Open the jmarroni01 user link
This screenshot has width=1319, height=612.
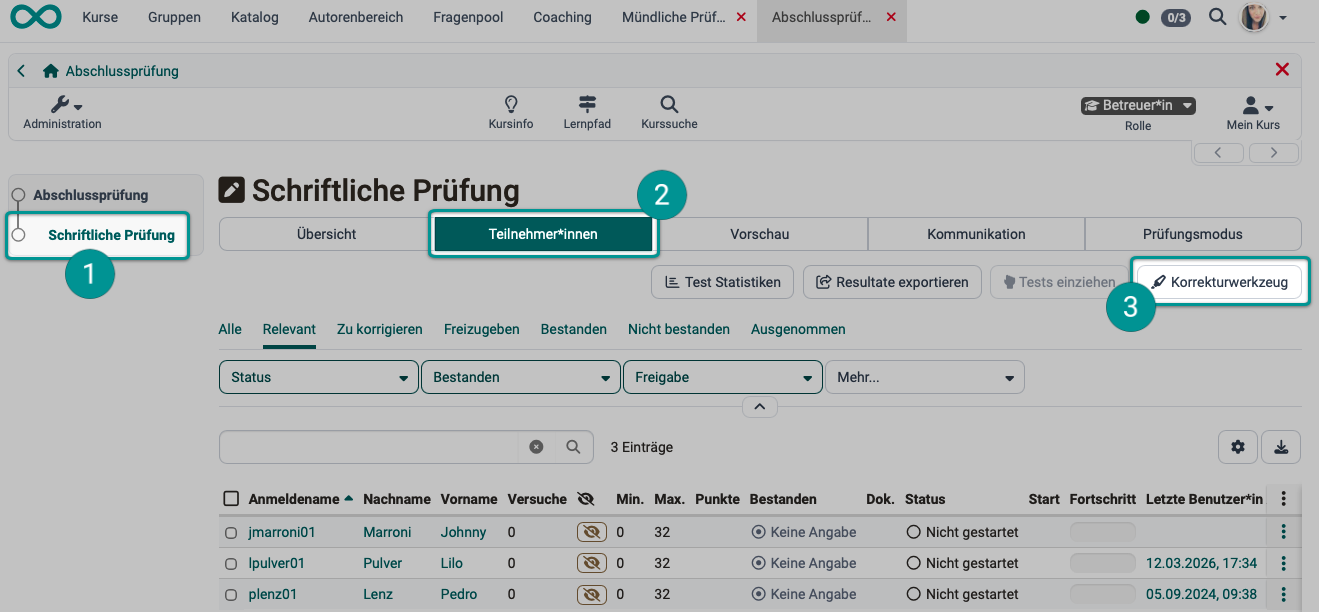click(282, 532)
